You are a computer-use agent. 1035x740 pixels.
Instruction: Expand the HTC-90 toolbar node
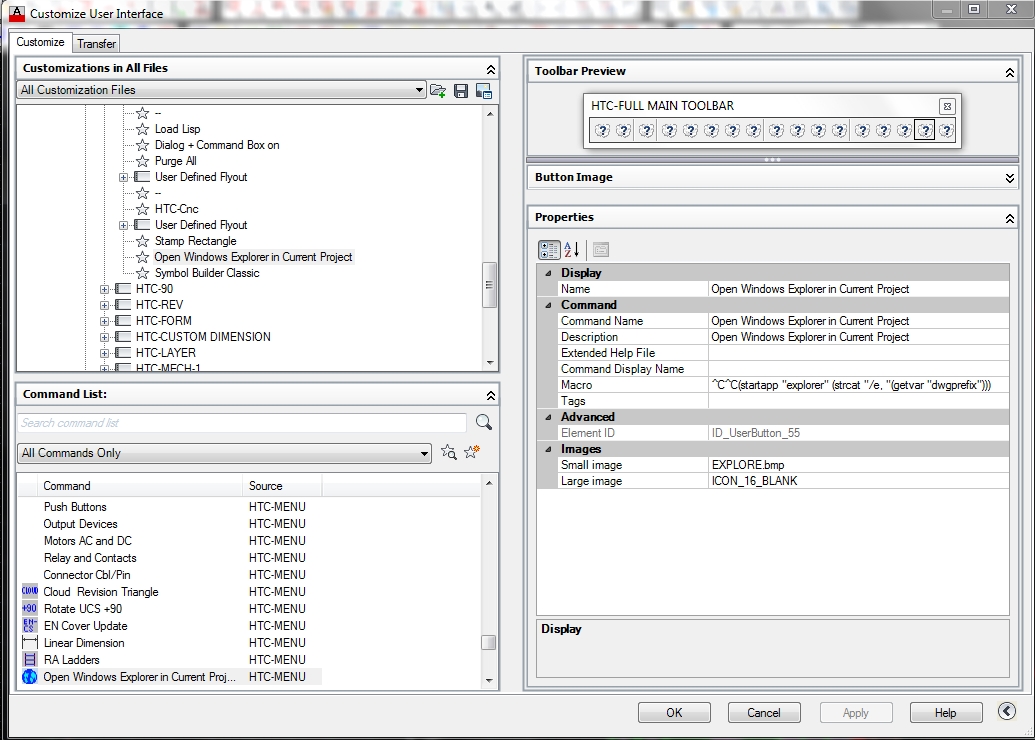[x=104, y=289]
